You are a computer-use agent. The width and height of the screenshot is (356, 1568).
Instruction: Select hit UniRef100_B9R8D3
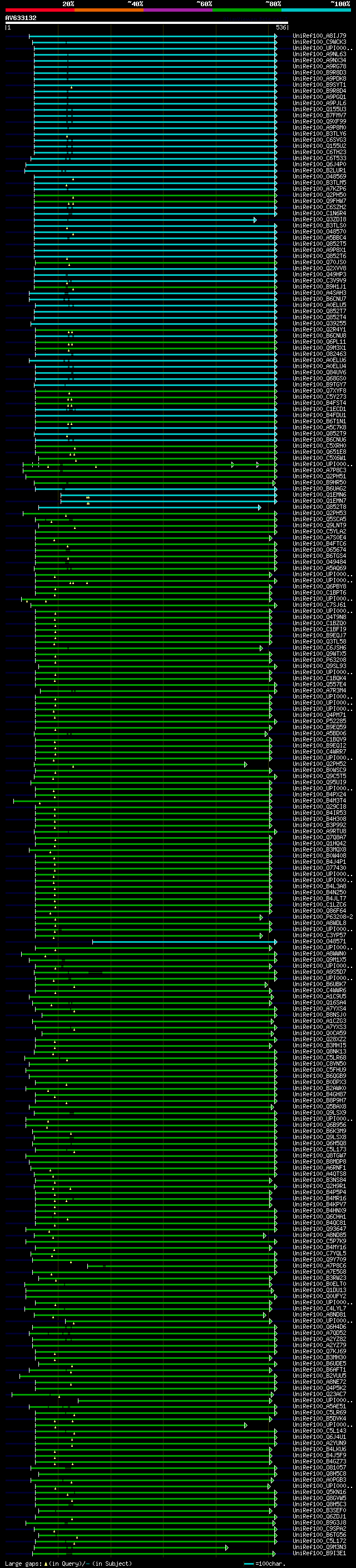pyautogui.click(x=319, y=72)
